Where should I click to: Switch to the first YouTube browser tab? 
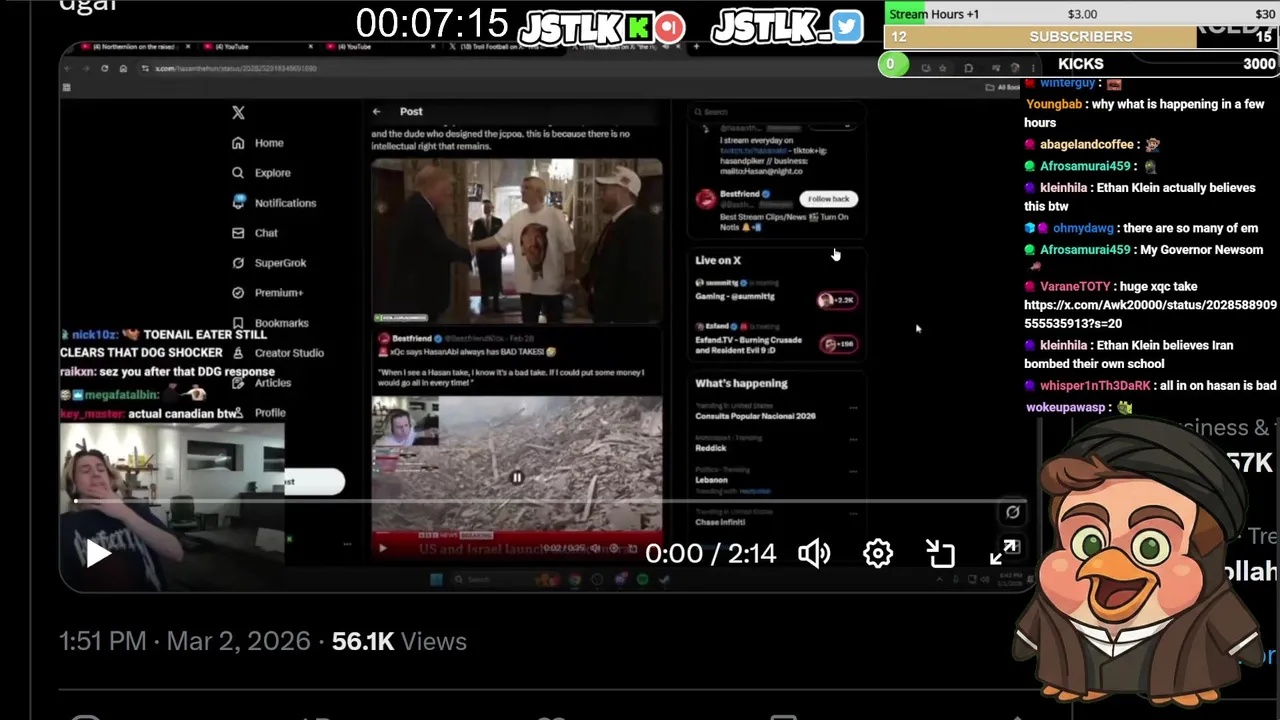coord(258,47)
